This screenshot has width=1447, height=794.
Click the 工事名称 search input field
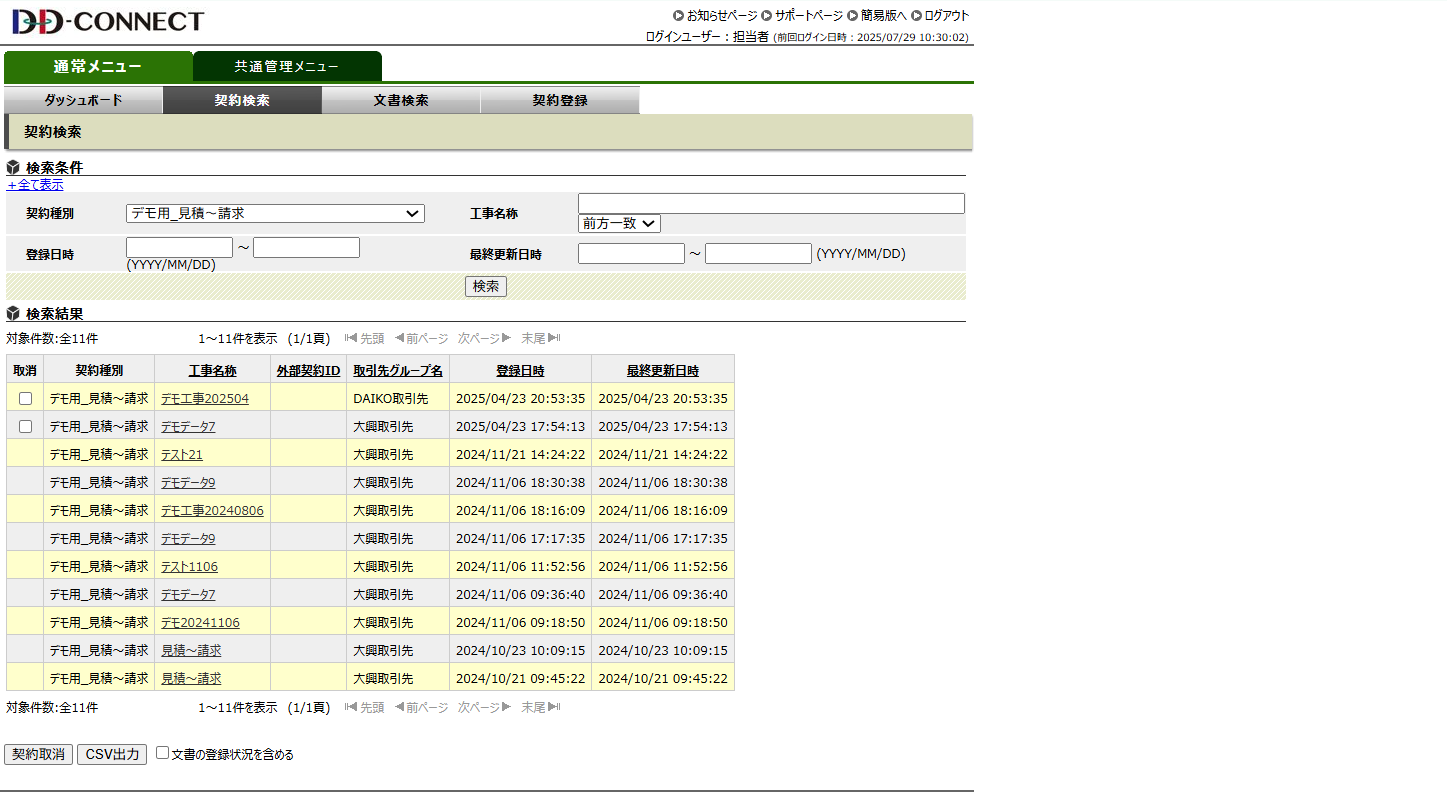pos(770,203)
